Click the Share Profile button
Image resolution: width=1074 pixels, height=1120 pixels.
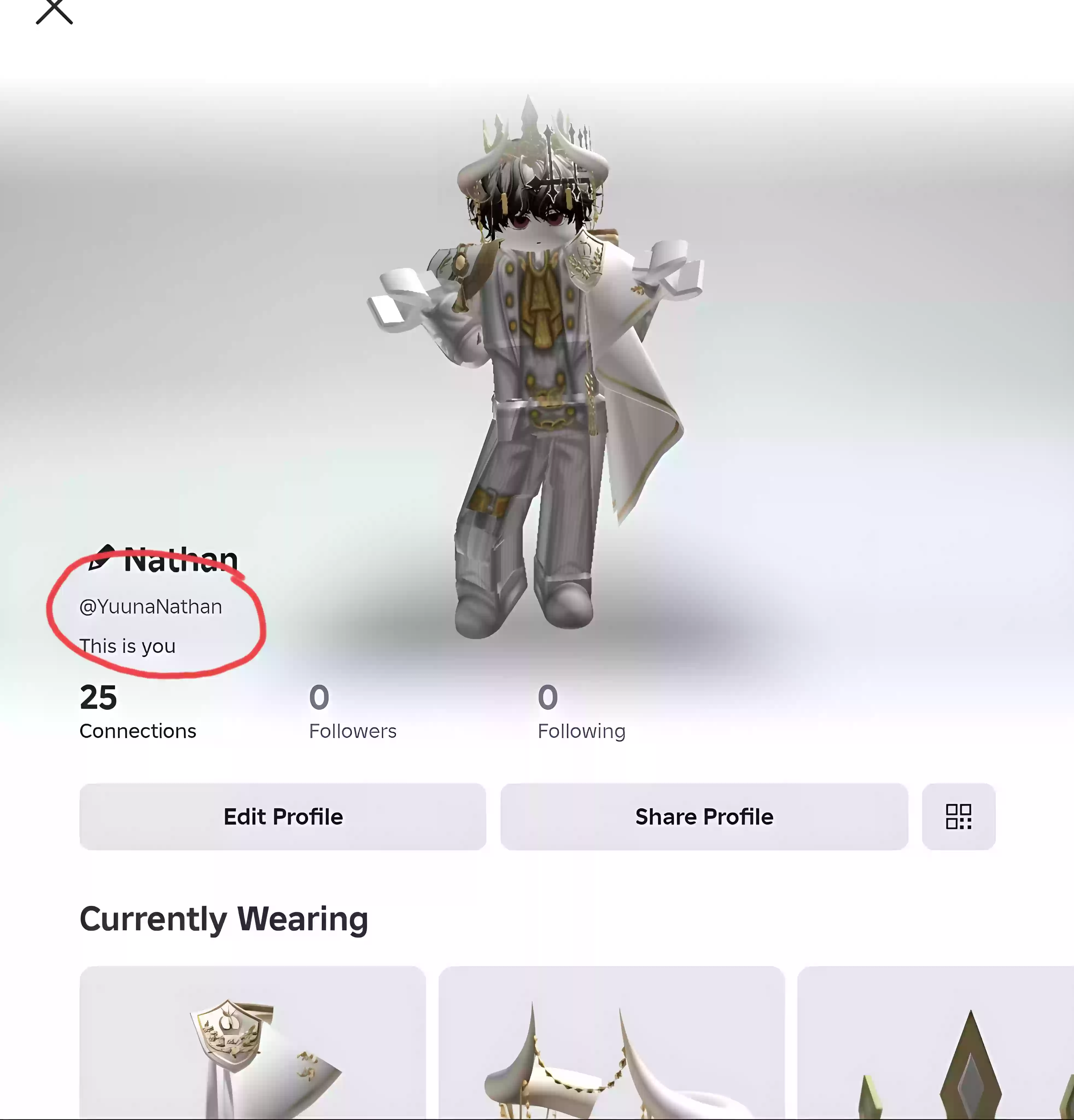click(704, 816)
